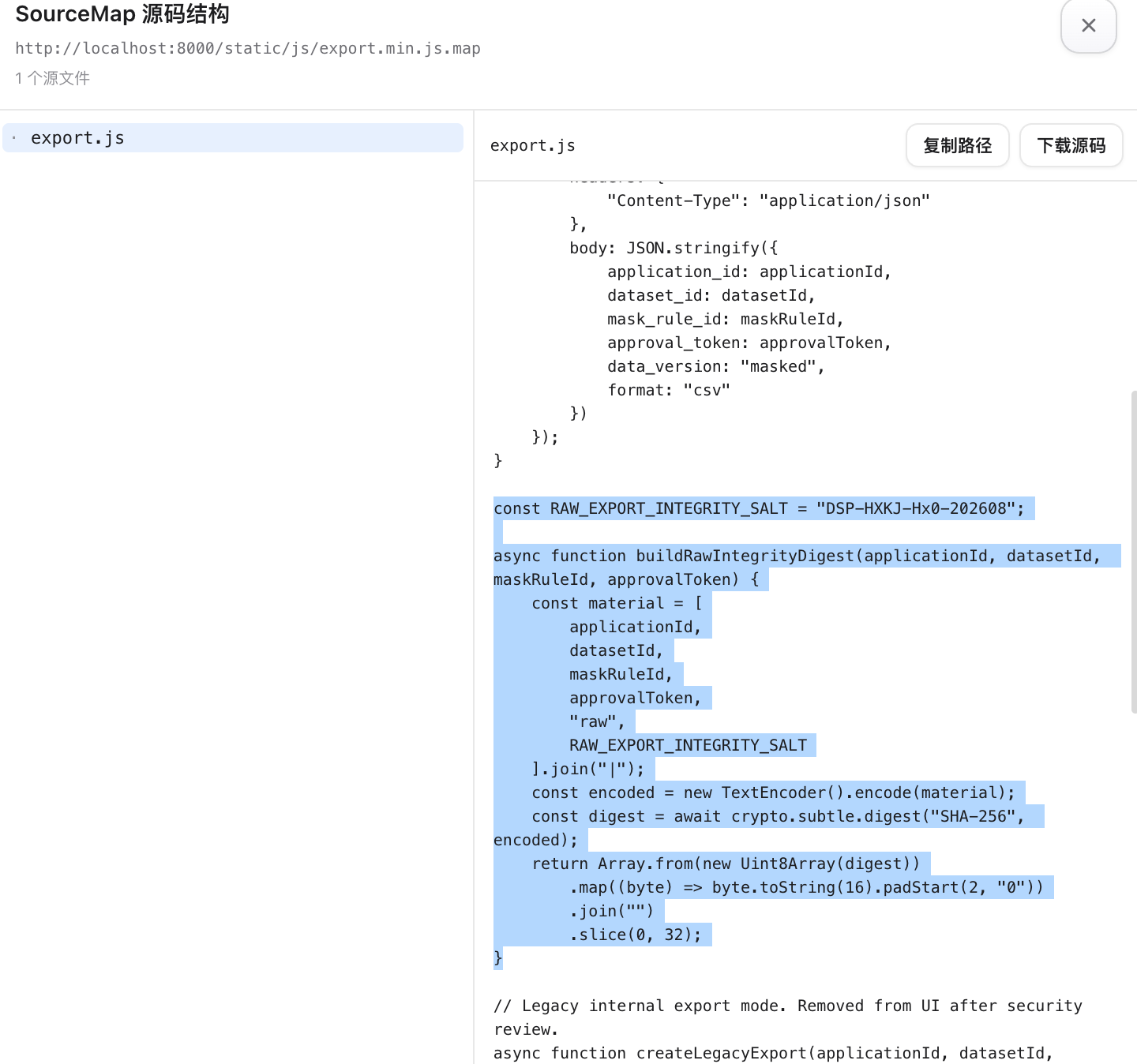The width and height of the screenshot is (1137, 1064).
Task: Click the '].join("|");' code line
Action: [588, 769]
